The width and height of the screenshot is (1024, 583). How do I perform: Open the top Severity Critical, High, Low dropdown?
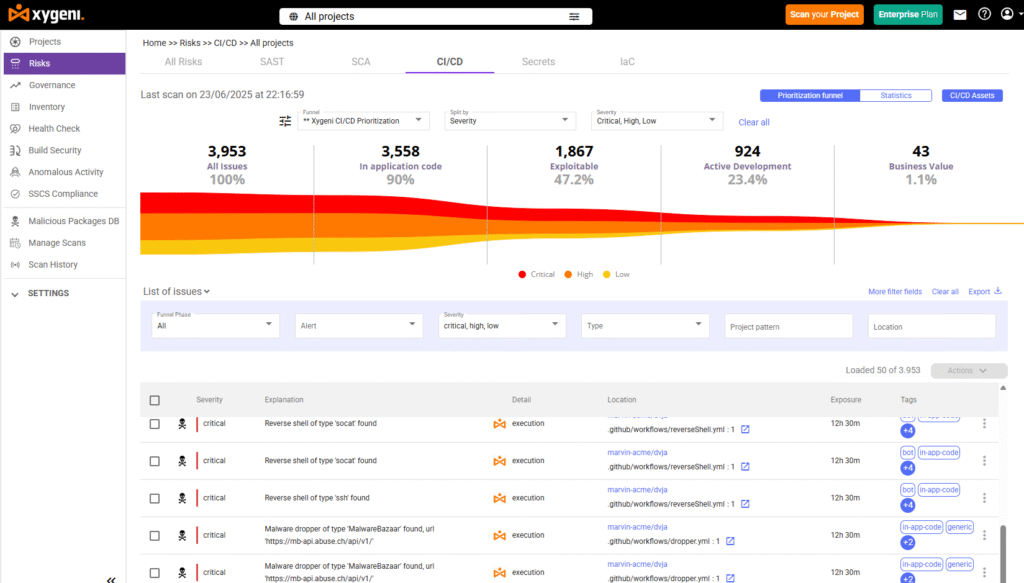(656, 120)
